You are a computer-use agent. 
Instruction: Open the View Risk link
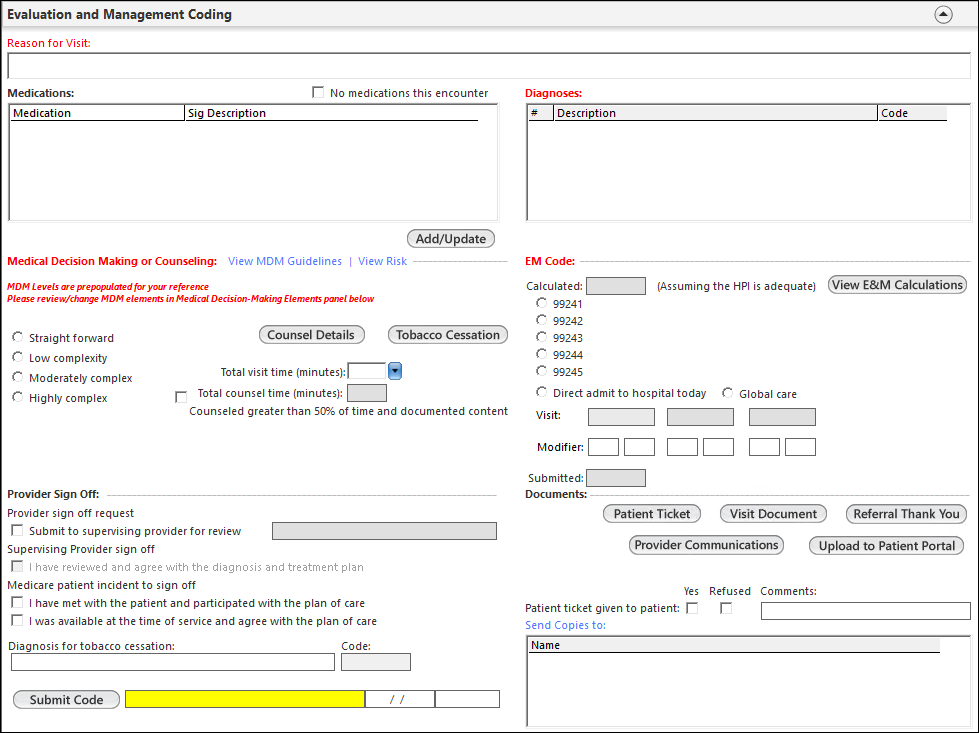pyautogui.click(x=382, y=261)
